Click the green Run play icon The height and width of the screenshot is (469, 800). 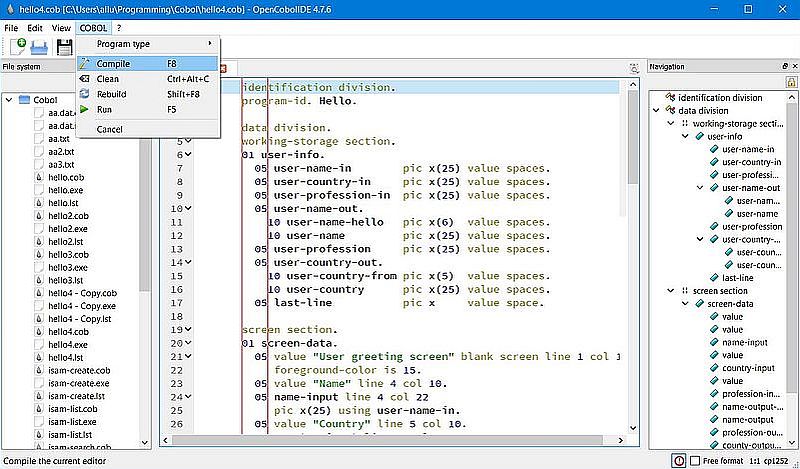[x=85, y=109]
